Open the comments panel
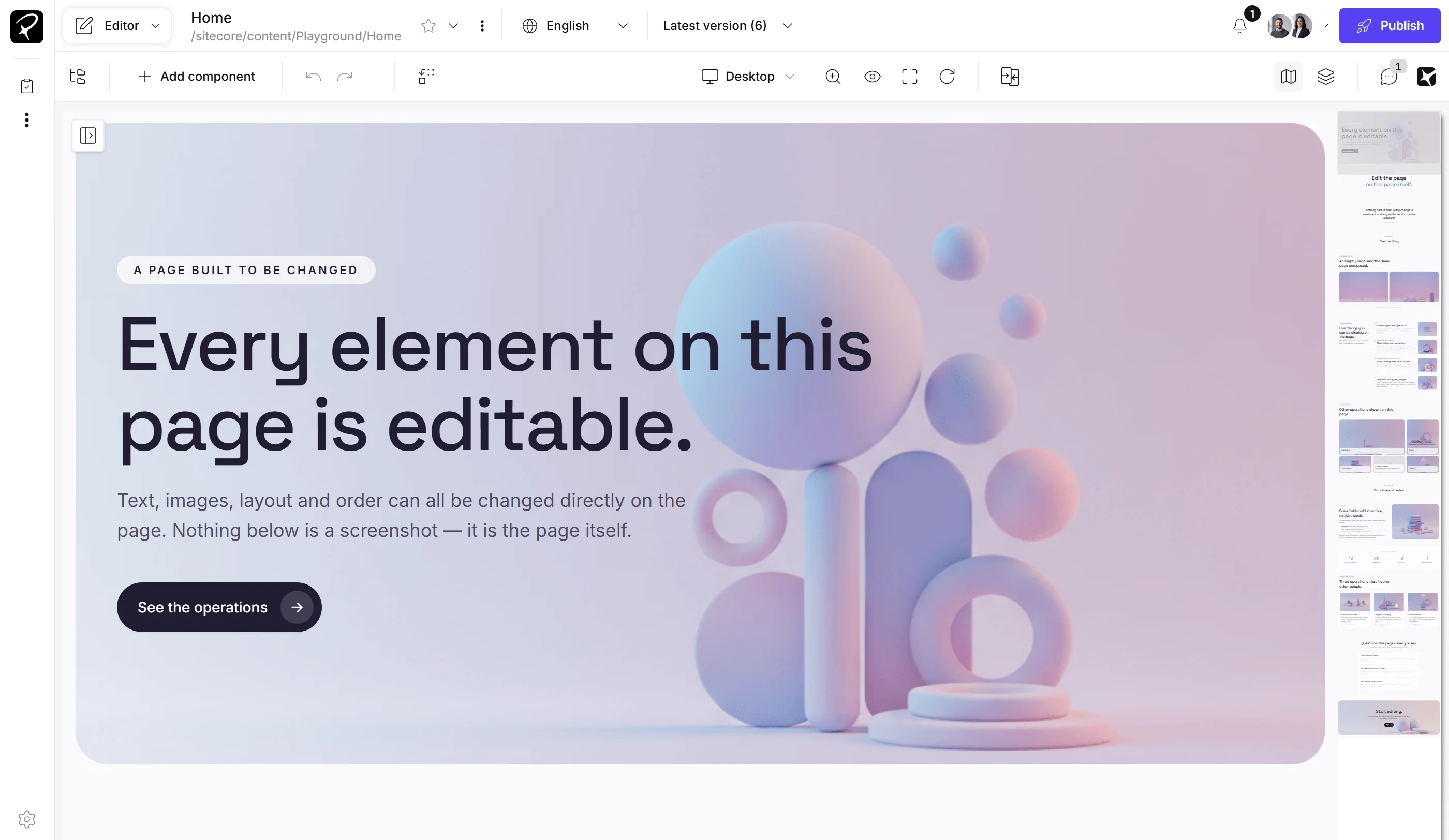This screenshot has height=840, width=1449. tap(1388, 77)
